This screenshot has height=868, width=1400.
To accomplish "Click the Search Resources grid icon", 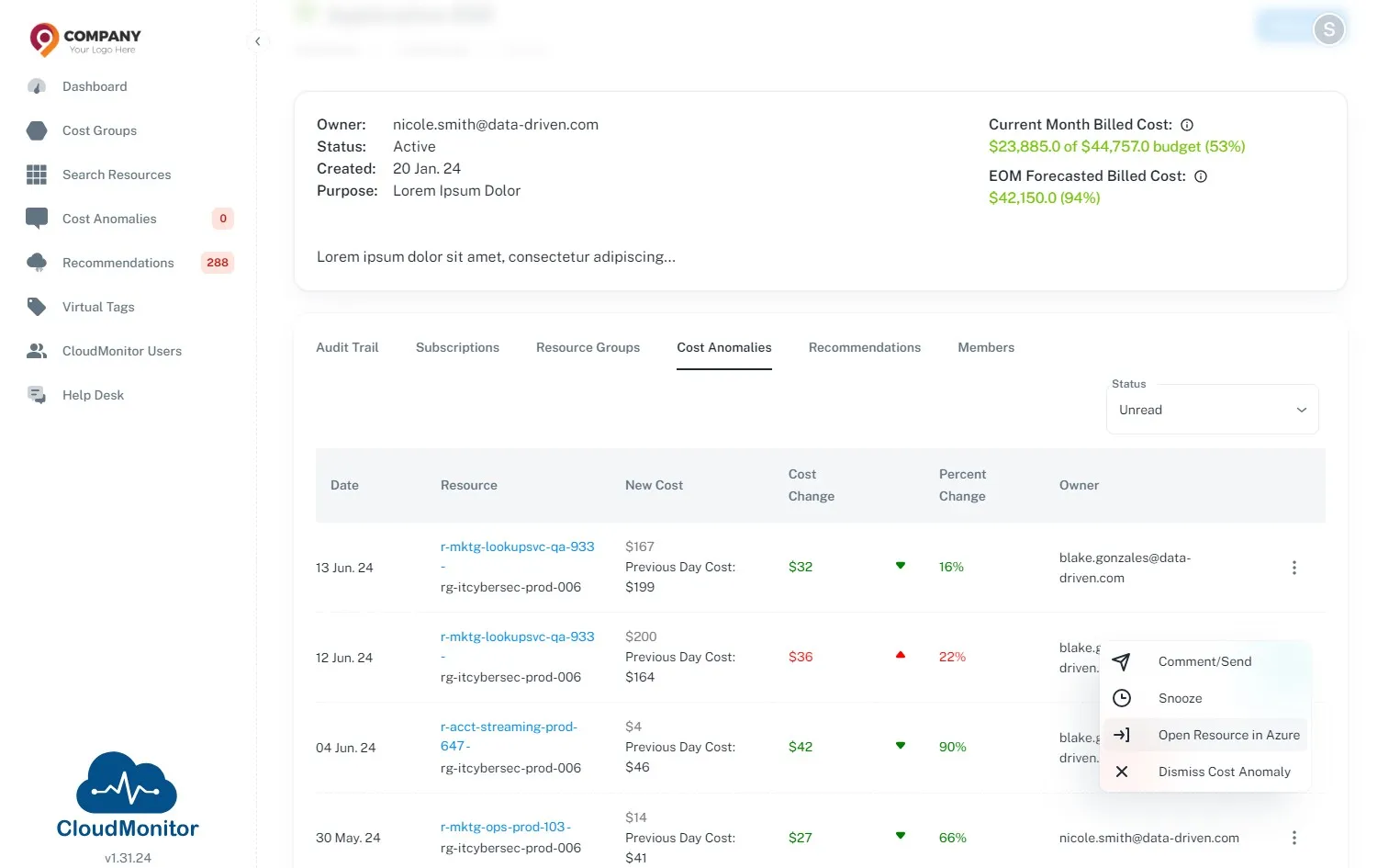I will click(37, 175).
